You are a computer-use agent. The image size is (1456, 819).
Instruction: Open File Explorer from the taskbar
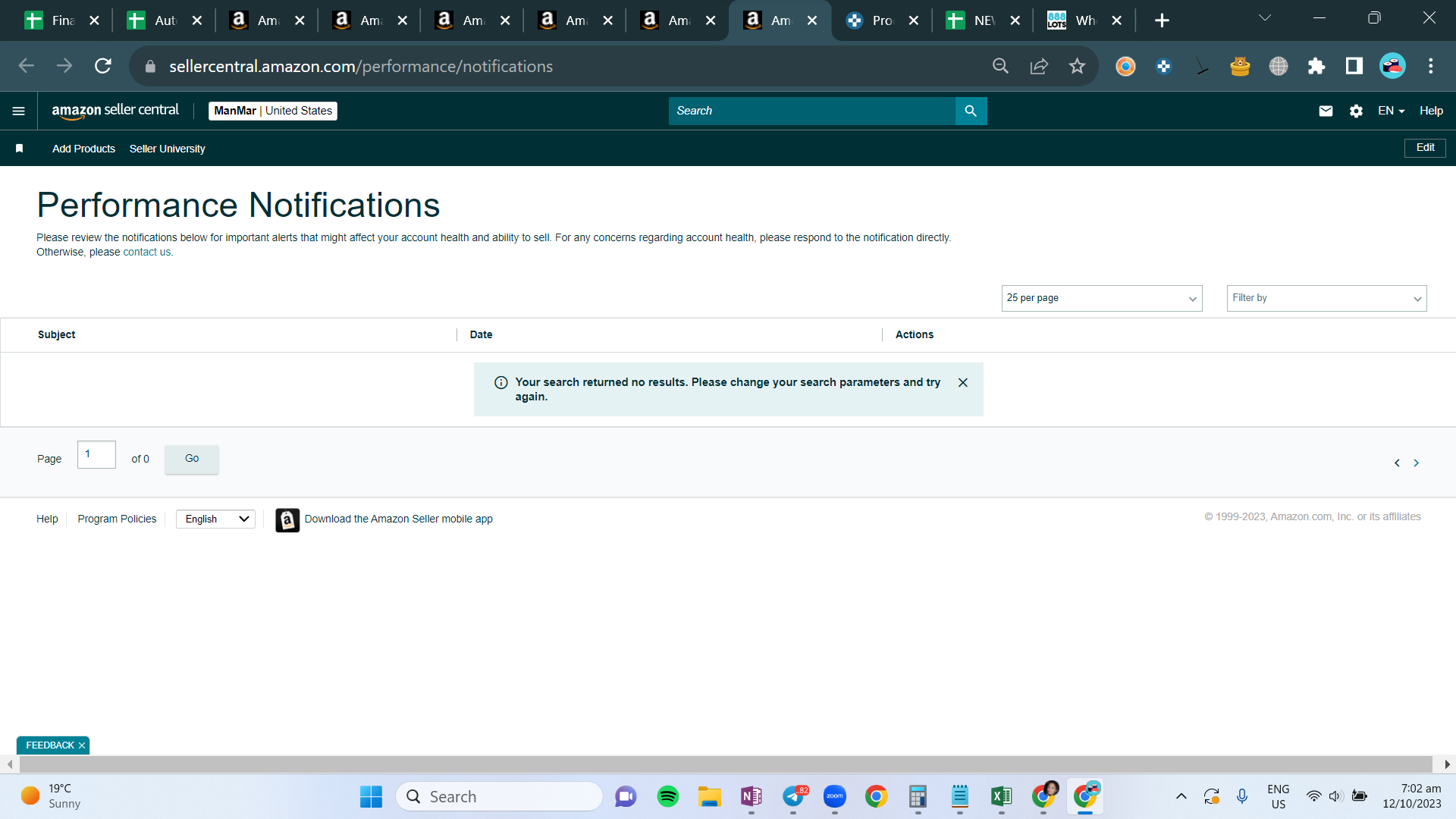click(x=710, y=796)
